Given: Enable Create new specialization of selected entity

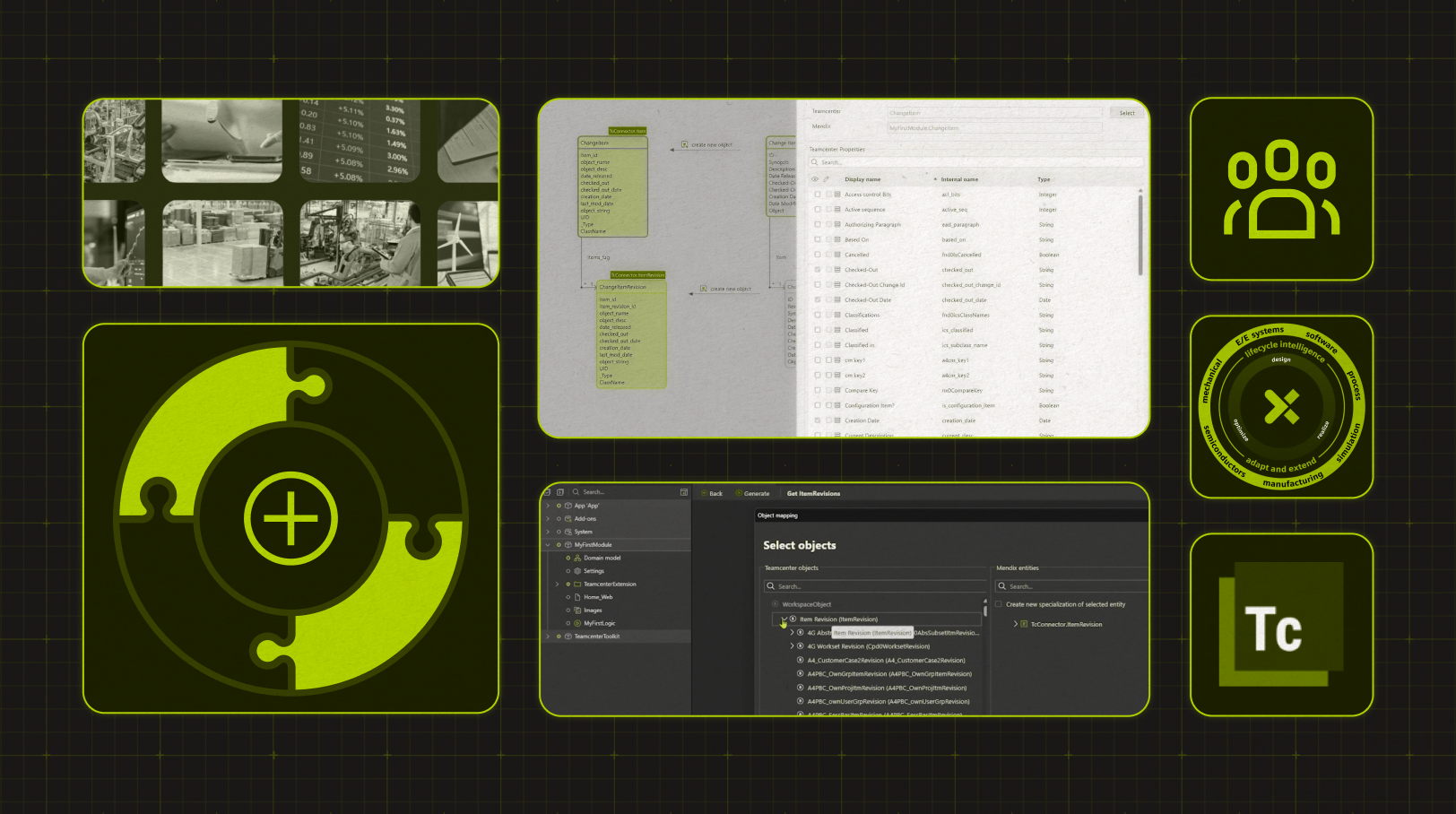Looking at the screenshot, I should coord(999,604).
